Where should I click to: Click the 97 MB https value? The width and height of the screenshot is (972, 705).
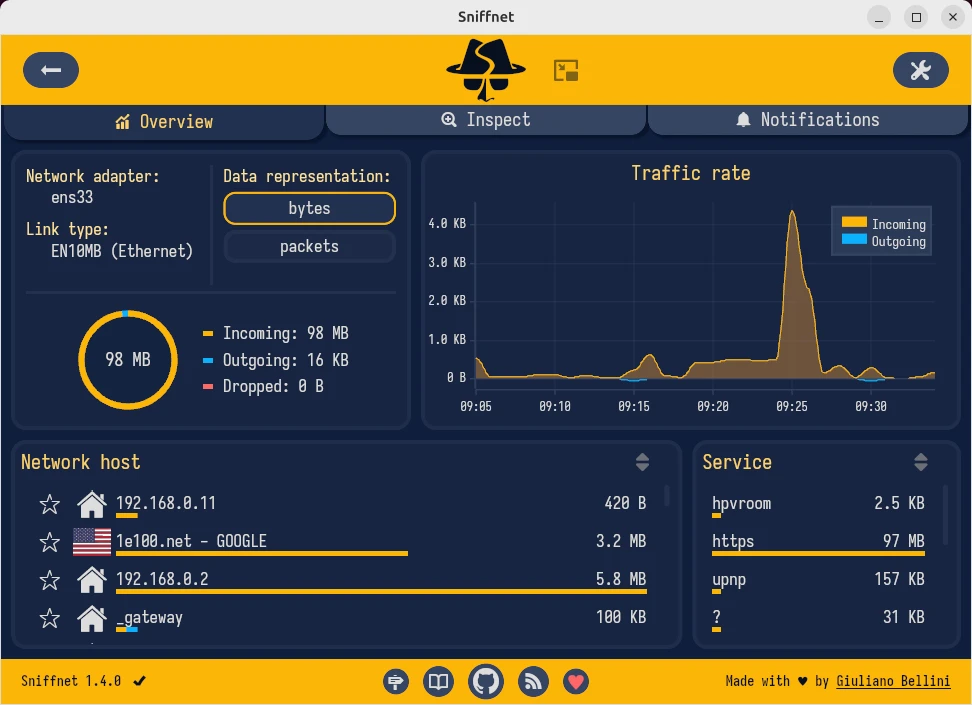[903, 541]
